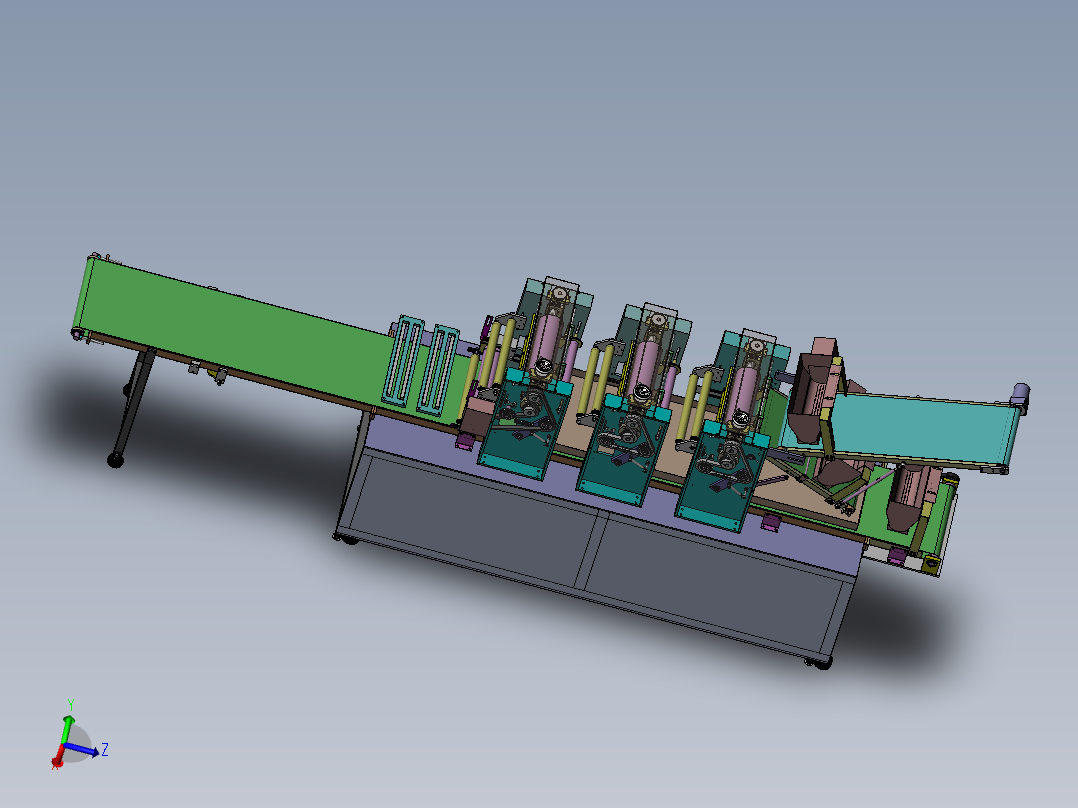Select the second cyan slotted guide plate
Viewport: 1078px width, 808px height.
438,370
